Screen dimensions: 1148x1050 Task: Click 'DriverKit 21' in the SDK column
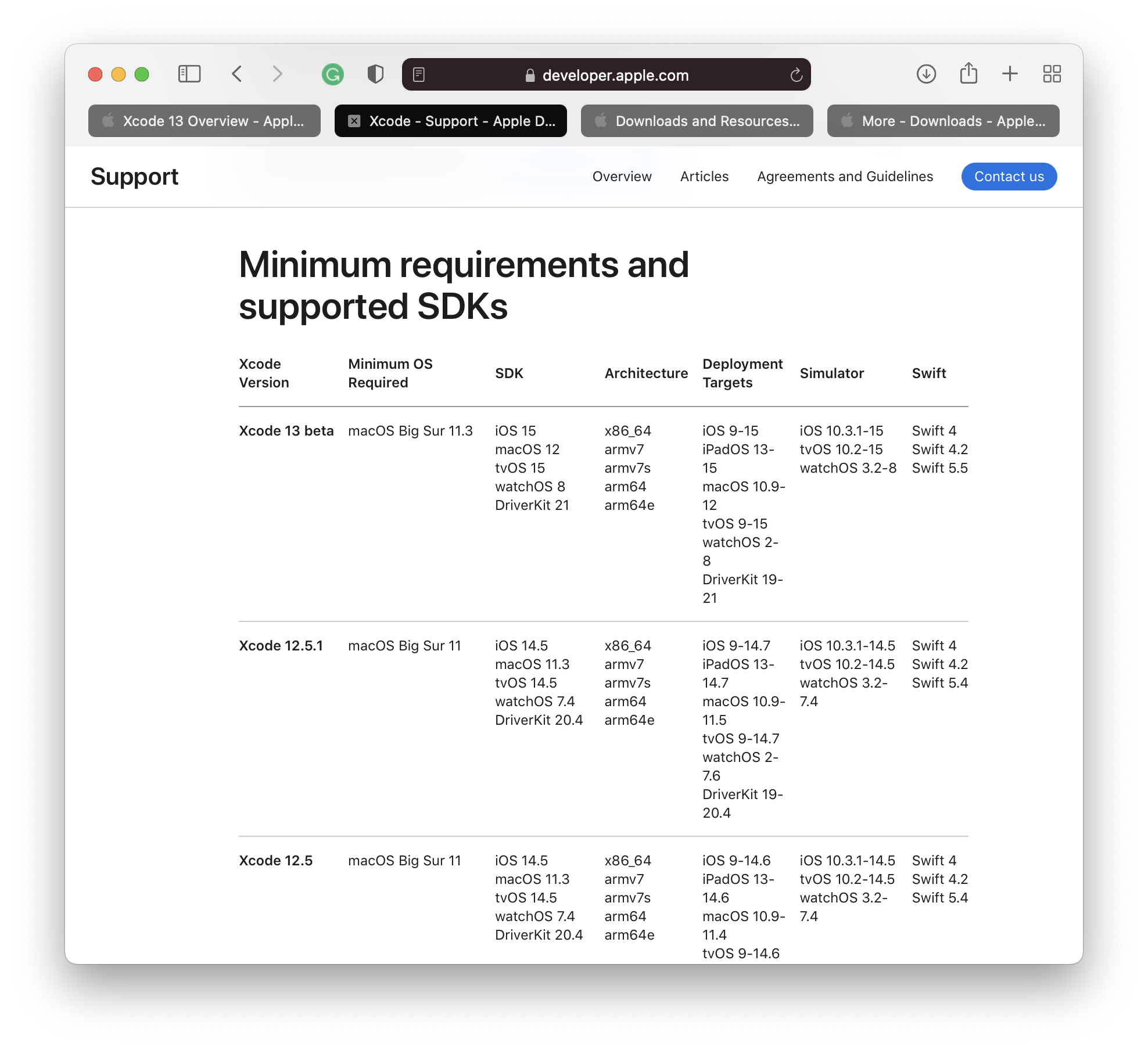(532, 505)
